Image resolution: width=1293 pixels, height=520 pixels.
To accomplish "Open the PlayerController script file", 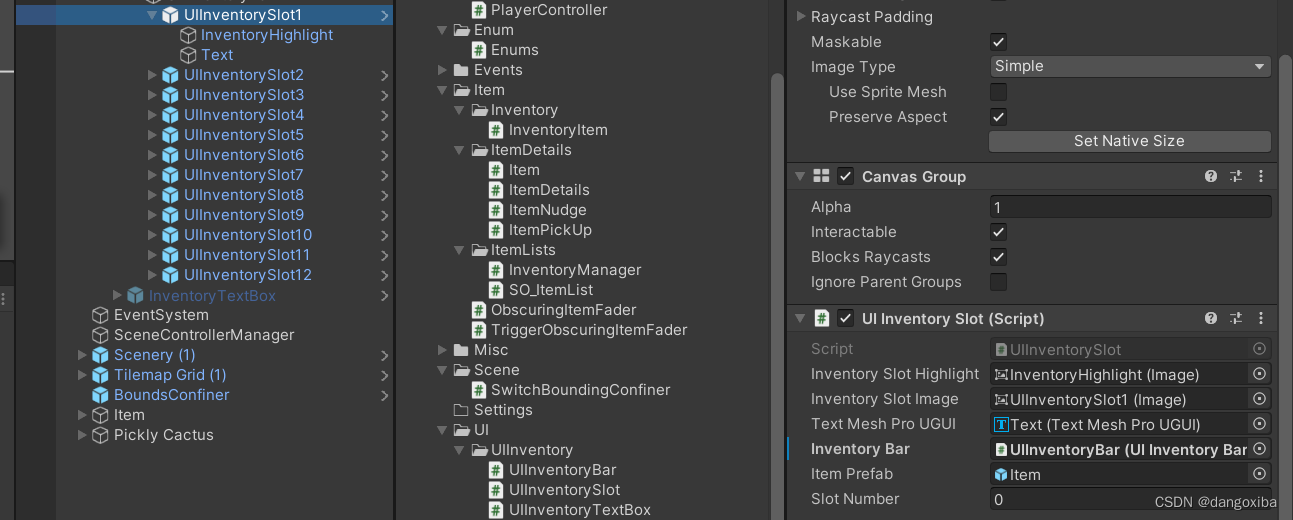I will click(539, 10).
